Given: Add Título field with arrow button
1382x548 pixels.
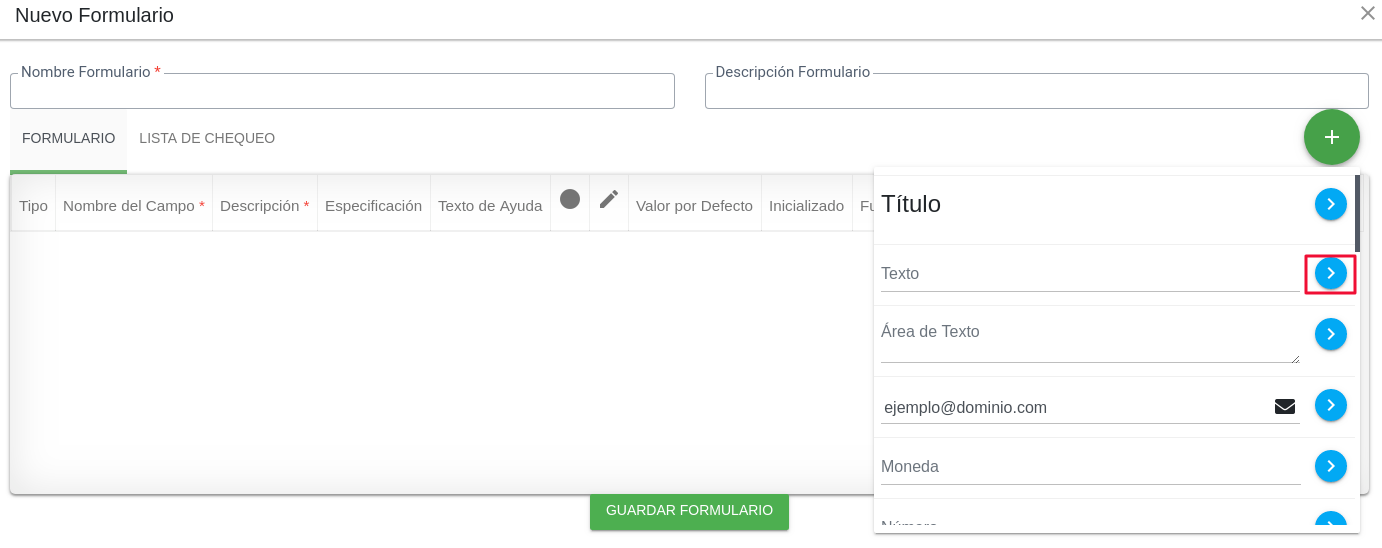Looking at the screenshot, I should click(1330, 204).
